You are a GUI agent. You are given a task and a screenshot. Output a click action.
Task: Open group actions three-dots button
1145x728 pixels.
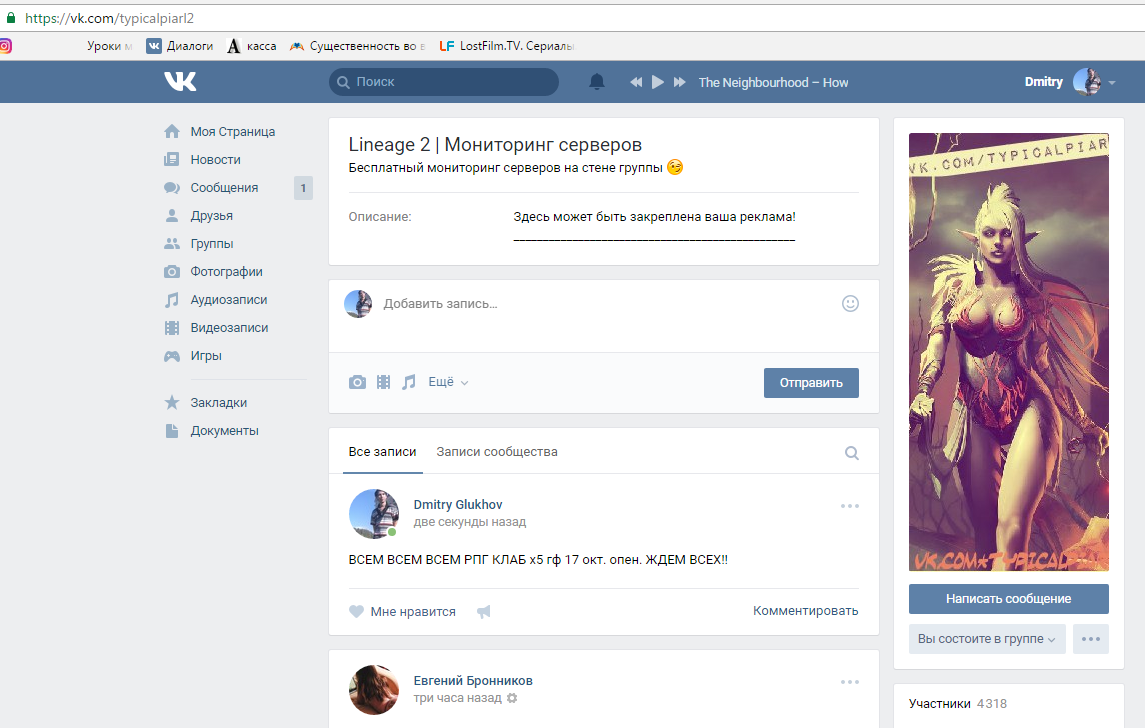coord(1091,639)
